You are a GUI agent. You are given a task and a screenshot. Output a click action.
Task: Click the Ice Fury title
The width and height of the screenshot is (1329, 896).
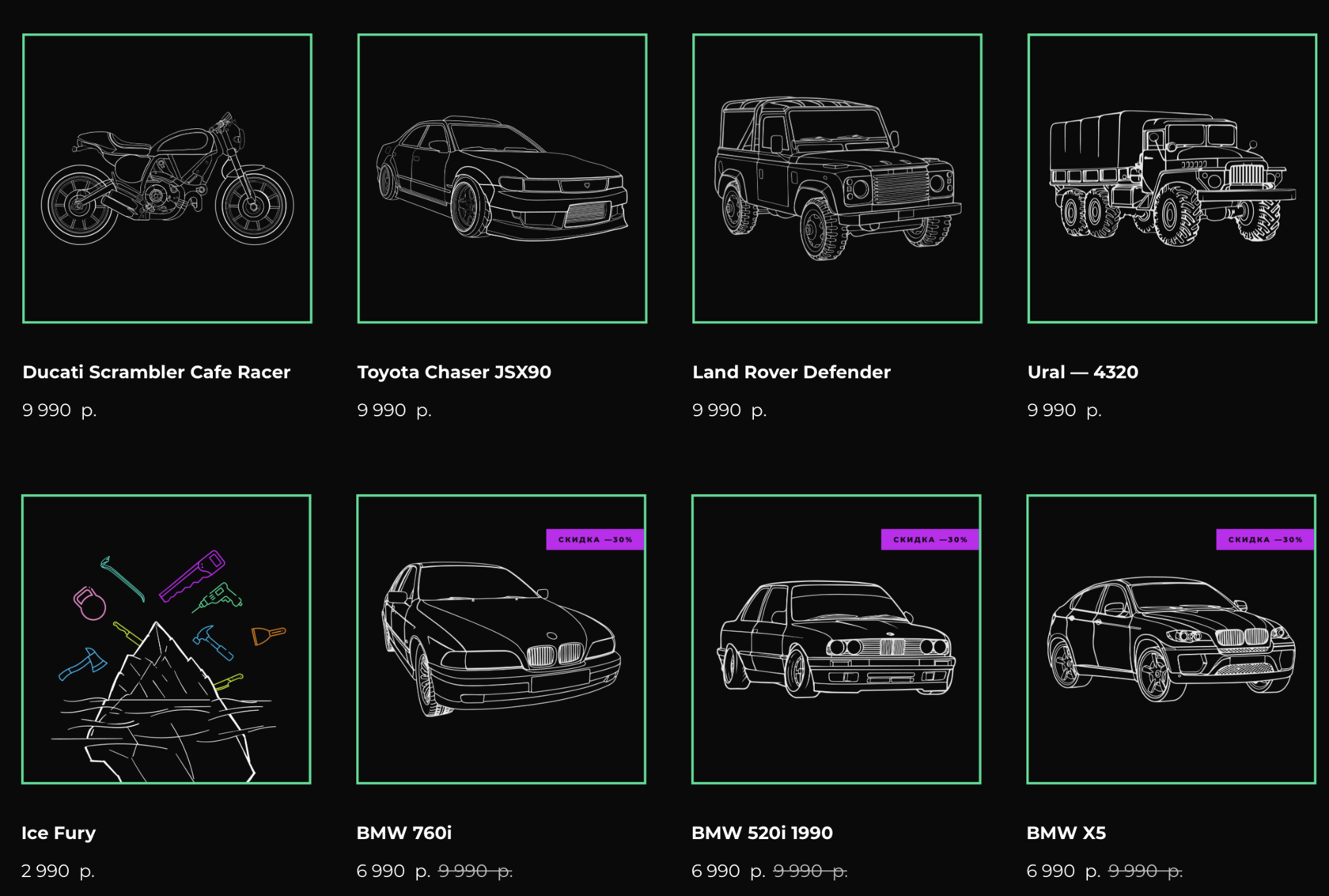59,833
